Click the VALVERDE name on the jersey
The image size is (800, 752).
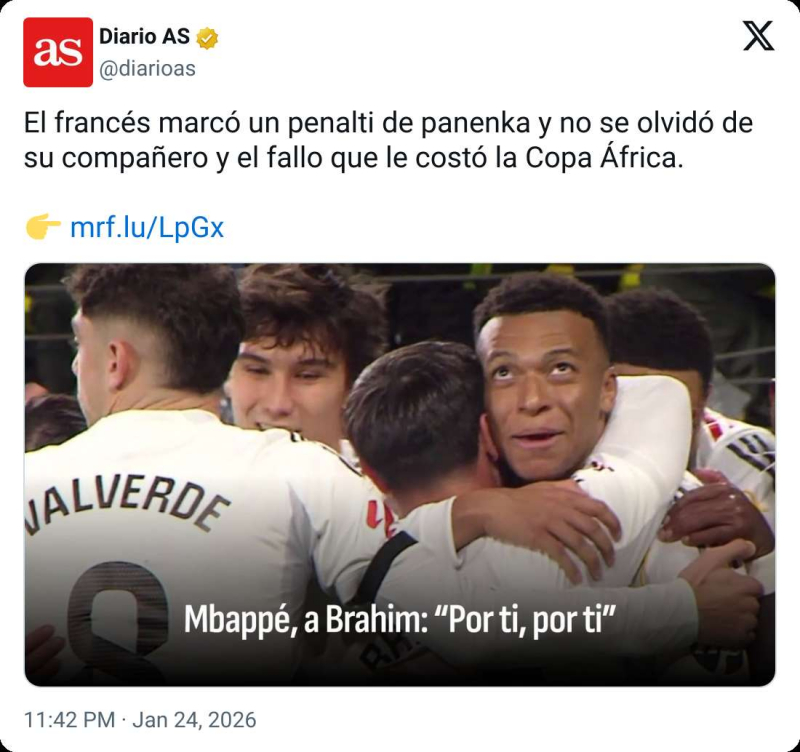(x=125, y=505)
